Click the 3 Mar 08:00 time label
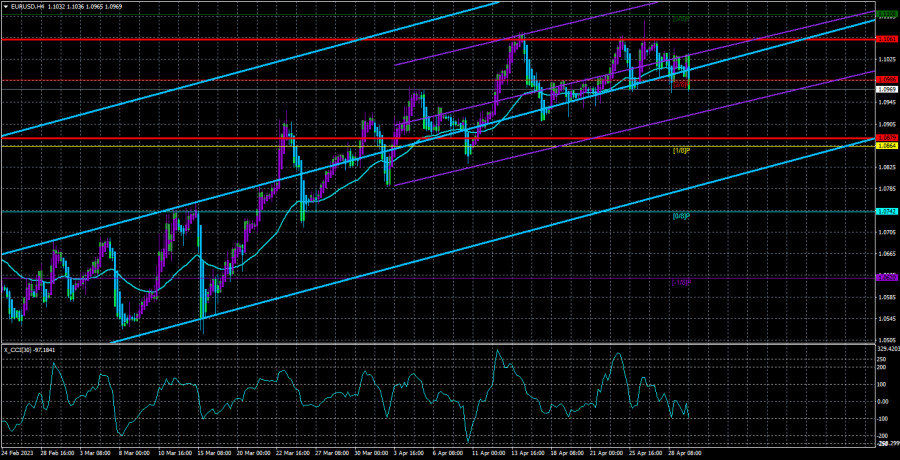This screenshot has height=460, width=900. (x=97, y=454)
